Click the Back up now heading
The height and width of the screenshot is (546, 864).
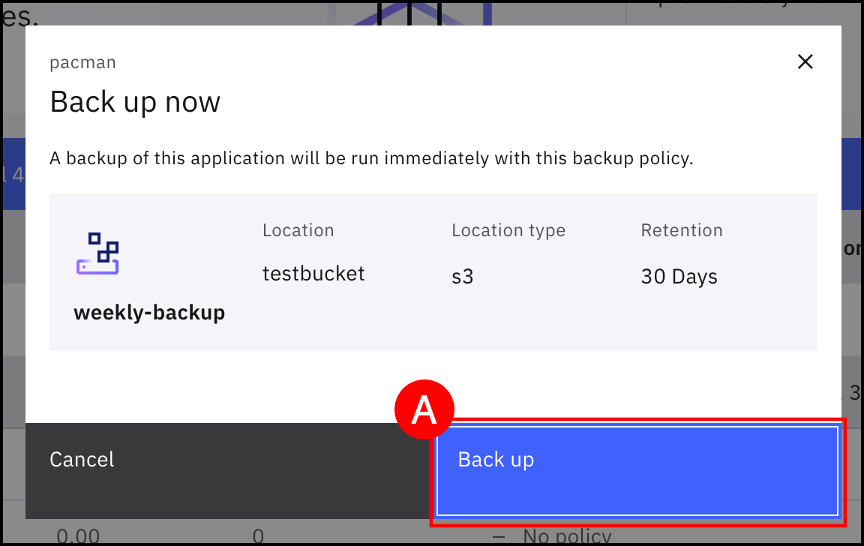pos(135,102)
